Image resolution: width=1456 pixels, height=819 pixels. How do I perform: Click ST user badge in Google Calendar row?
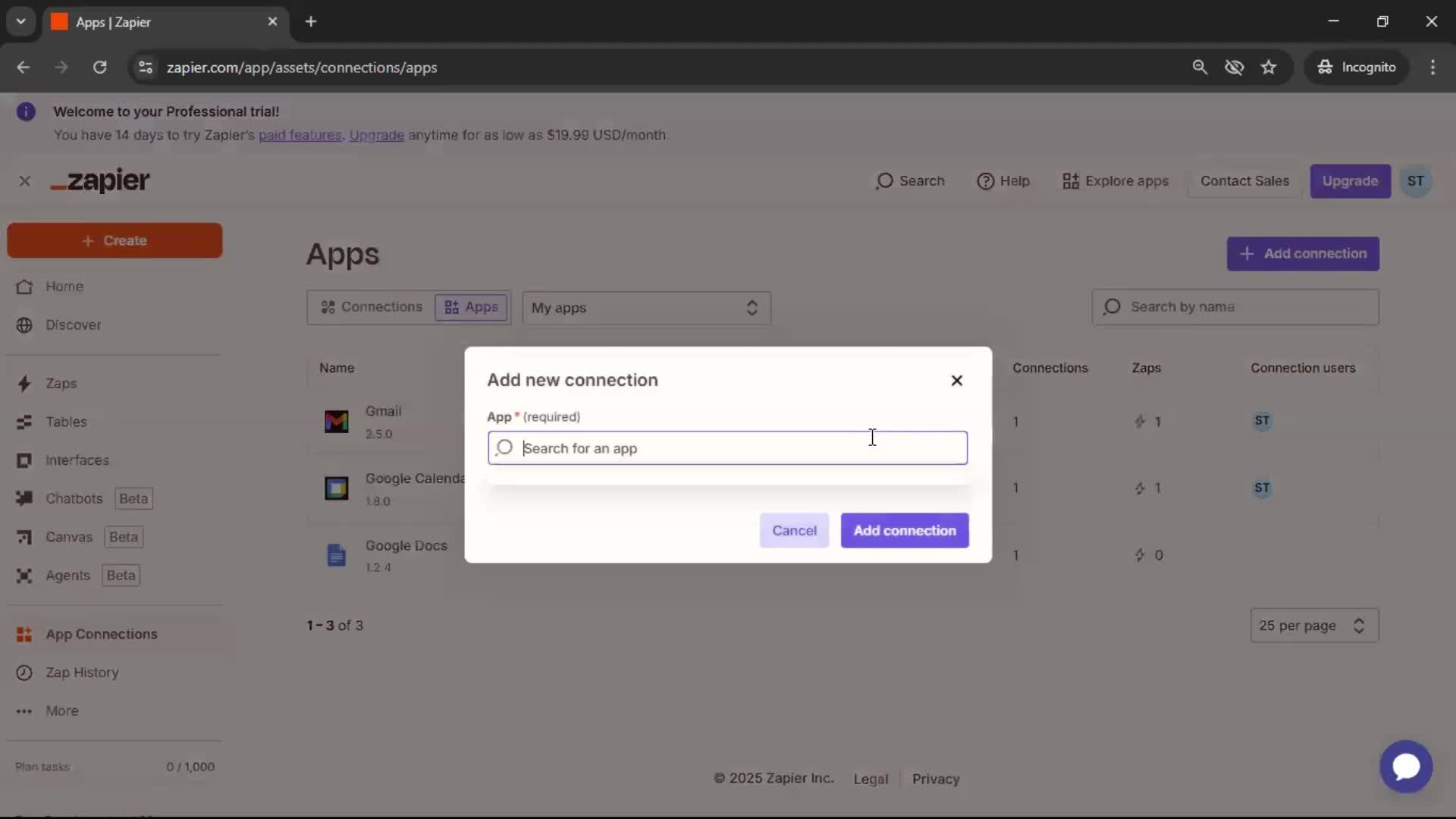tap(1262, 488)
